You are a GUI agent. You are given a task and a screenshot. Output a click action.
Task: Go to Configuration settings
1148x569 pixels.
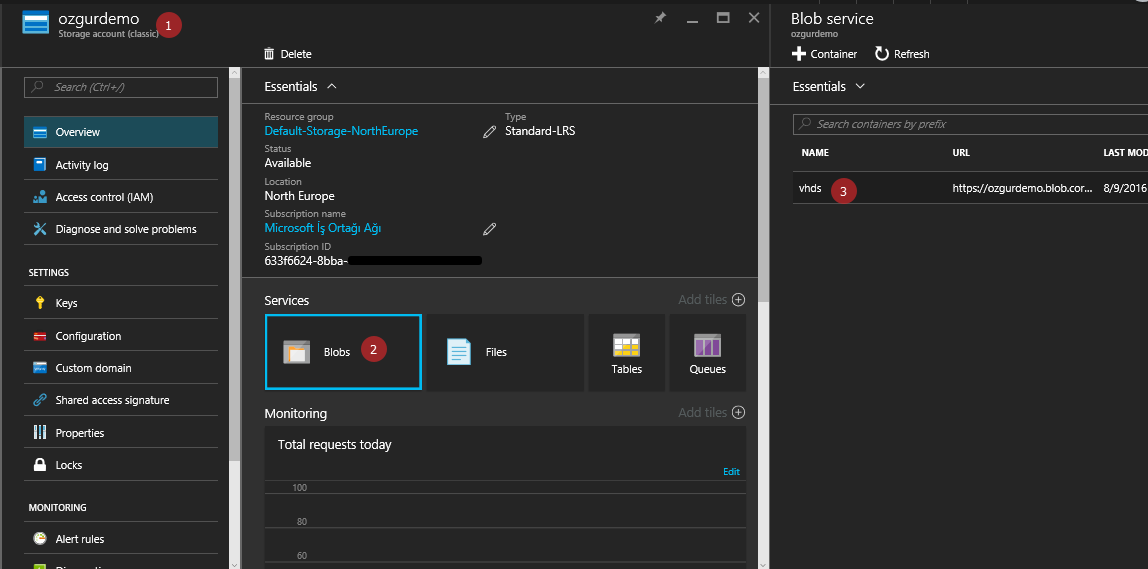(121, 336)
